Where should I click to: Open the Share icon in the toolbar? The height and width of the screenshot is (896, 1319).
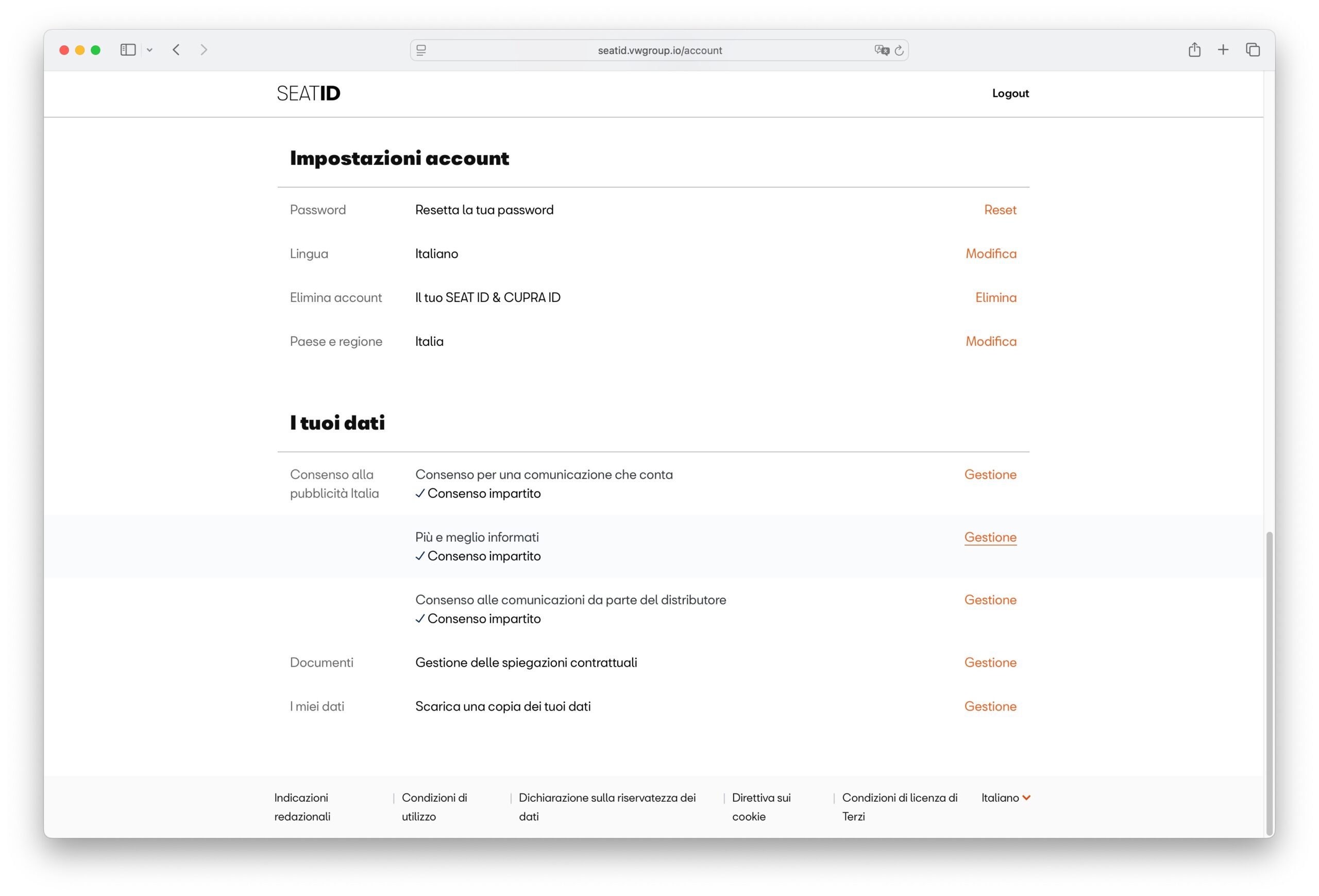[1194, 50]
